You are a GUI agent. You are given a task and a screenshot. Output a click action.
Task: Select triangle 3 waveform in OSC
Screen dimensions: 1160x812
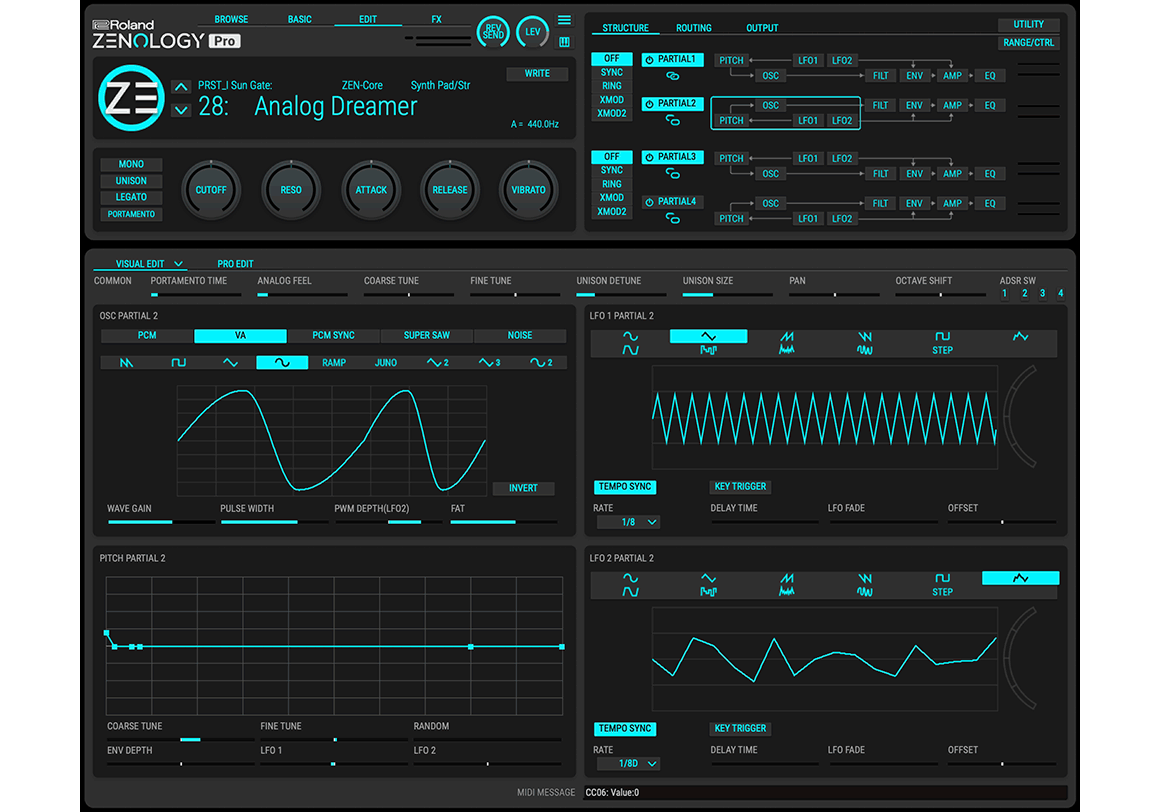pyautogui.click(x=489, y=362)
